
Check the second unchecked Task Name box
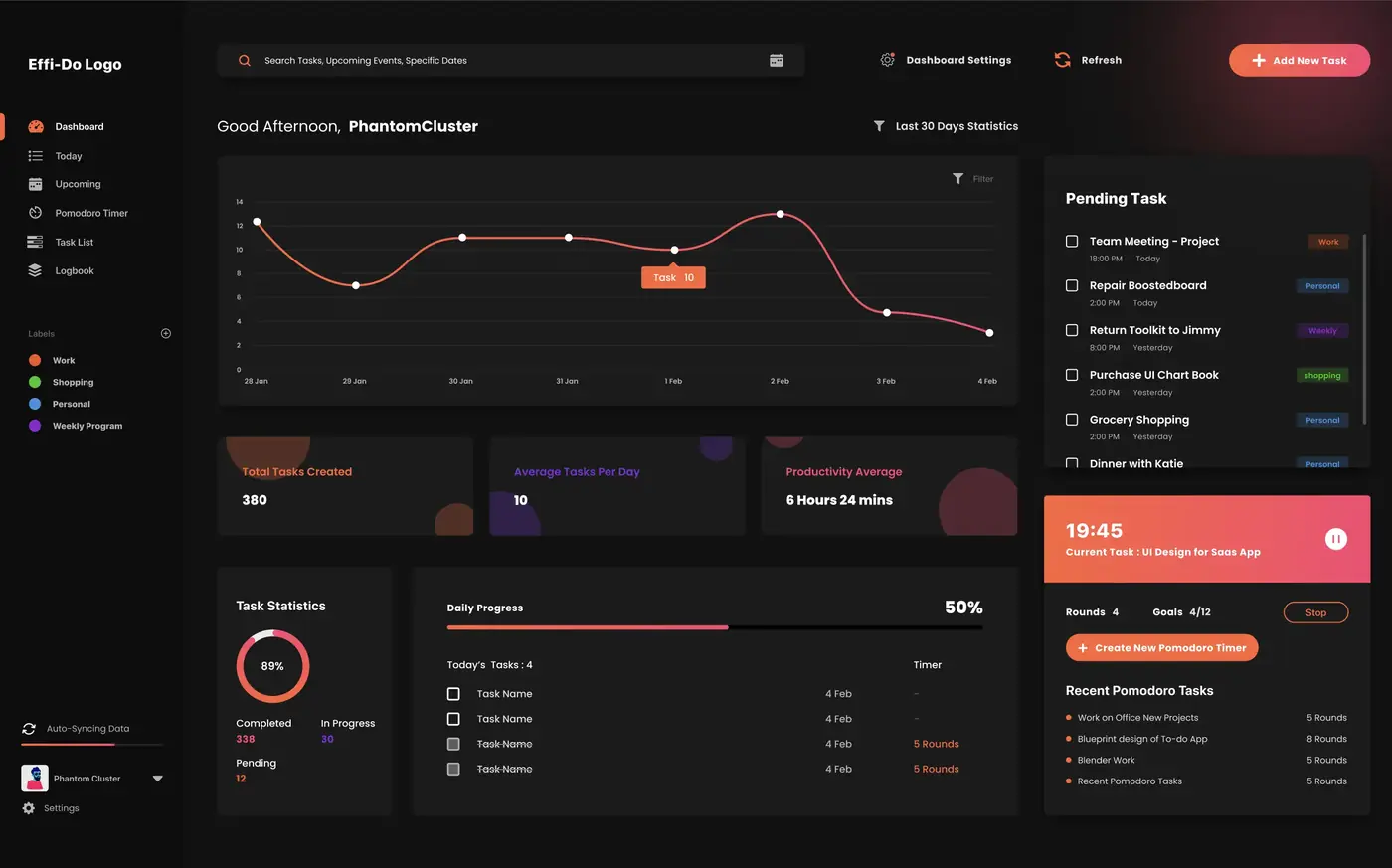(453, 719)
